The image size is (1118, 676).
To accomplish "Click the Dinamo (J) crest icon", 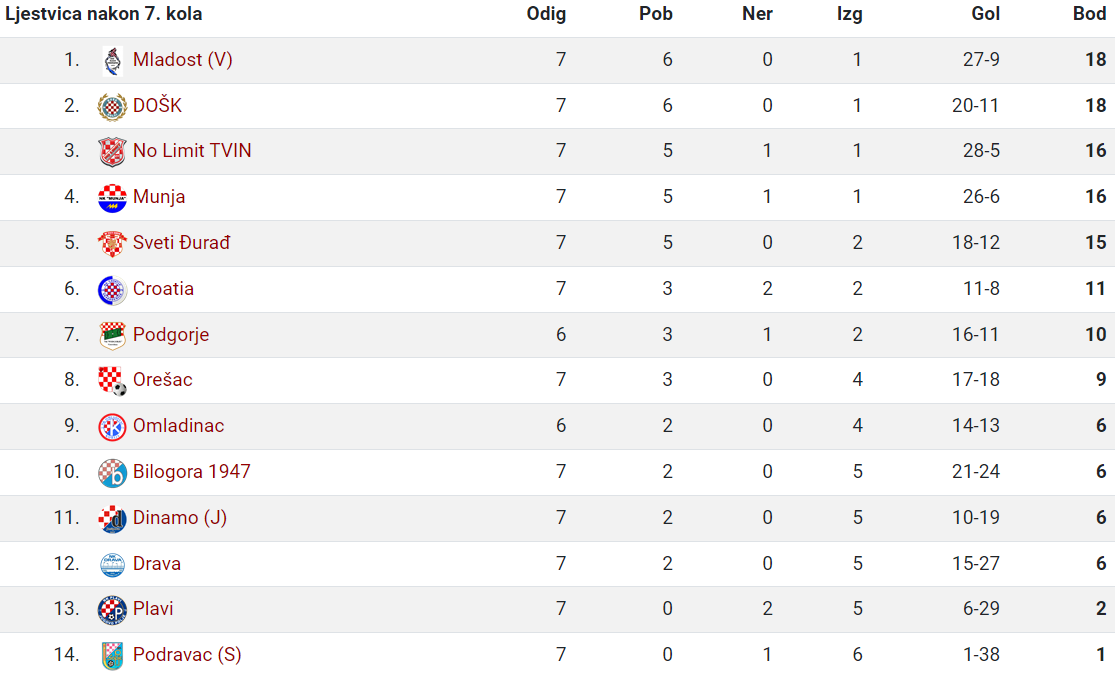I will (112, 518).
